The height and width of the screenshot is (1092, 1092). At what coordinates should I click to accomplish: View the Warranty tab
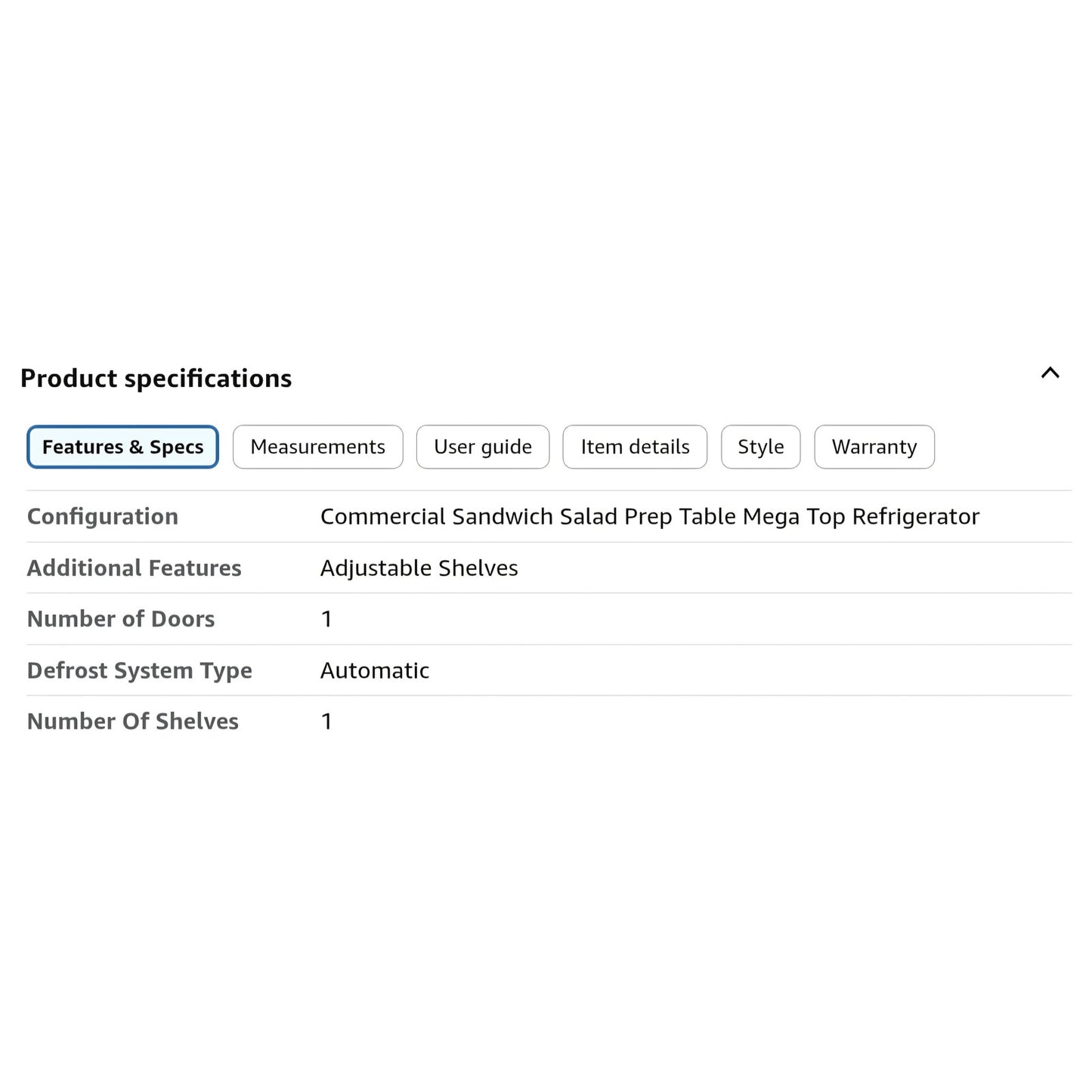[x=874, y=447]
